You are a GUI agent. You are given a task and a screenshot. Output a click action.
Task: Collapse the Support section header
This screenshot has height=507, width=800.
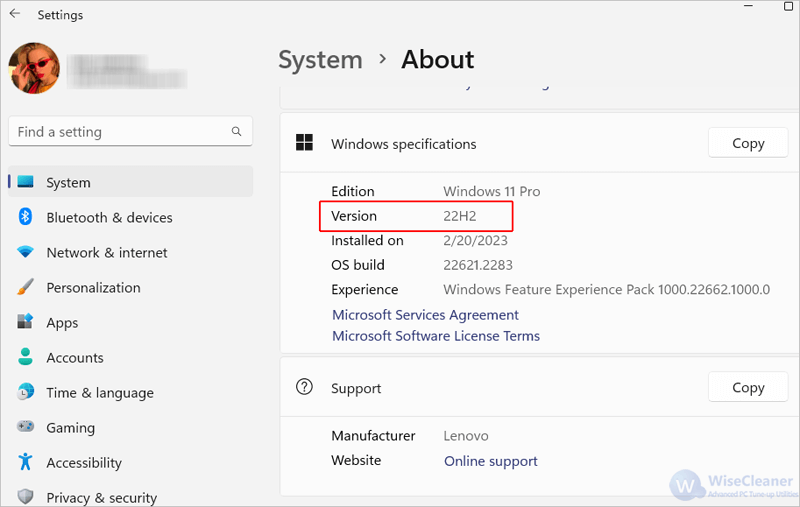pyautogui.click(x=539, y=388)
